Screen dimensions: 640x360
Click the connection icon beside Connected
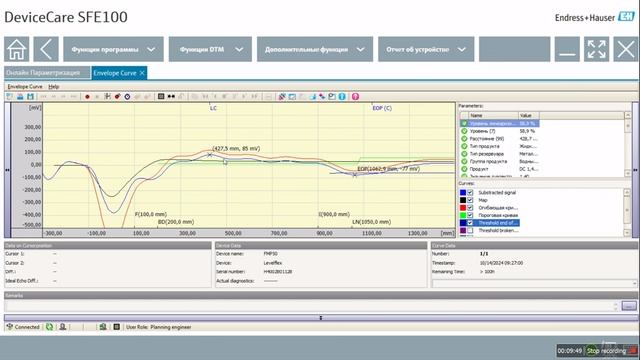tap(10, 327)
